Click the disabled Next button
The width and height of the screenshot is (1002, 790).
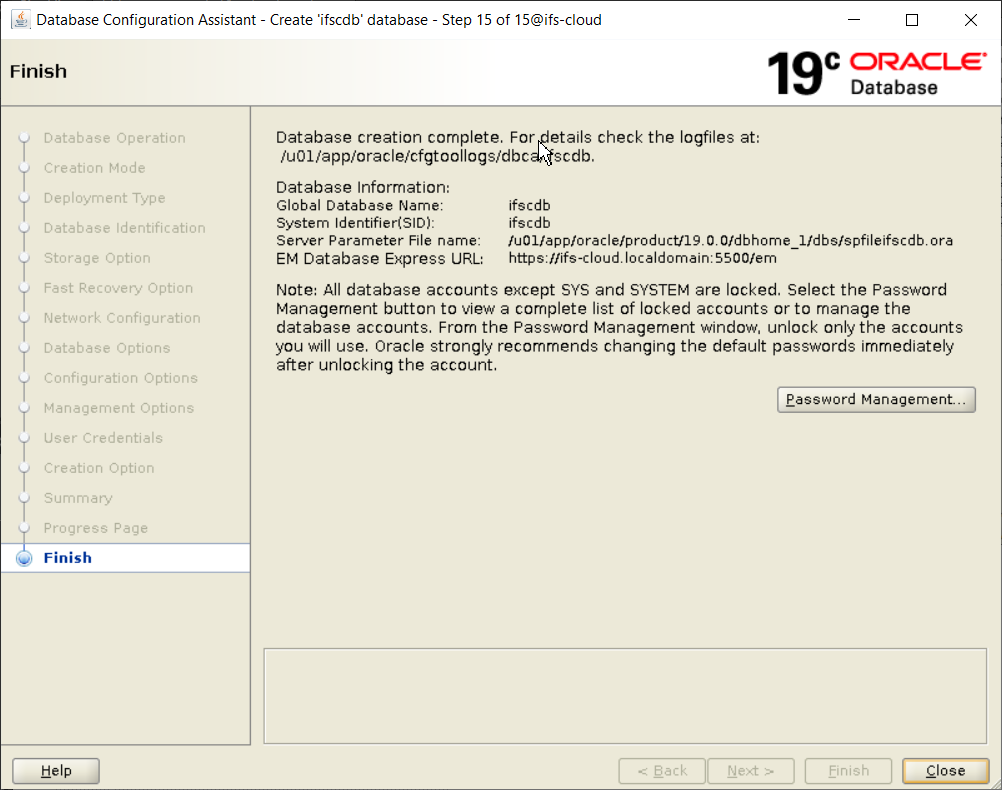coord(751,771)
